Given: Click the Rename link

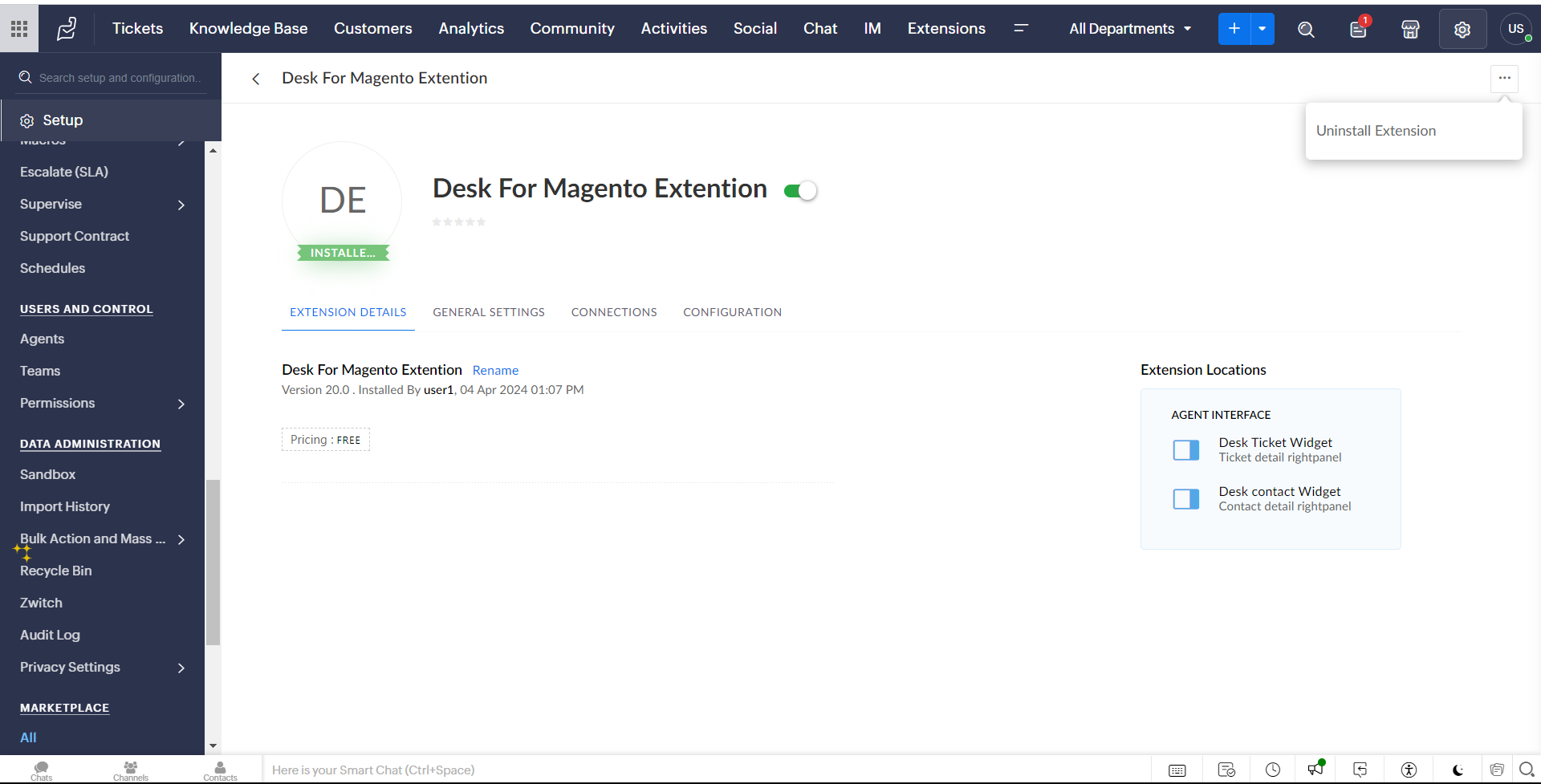Looking at the screenshot, I should click(x=495, y=371).
